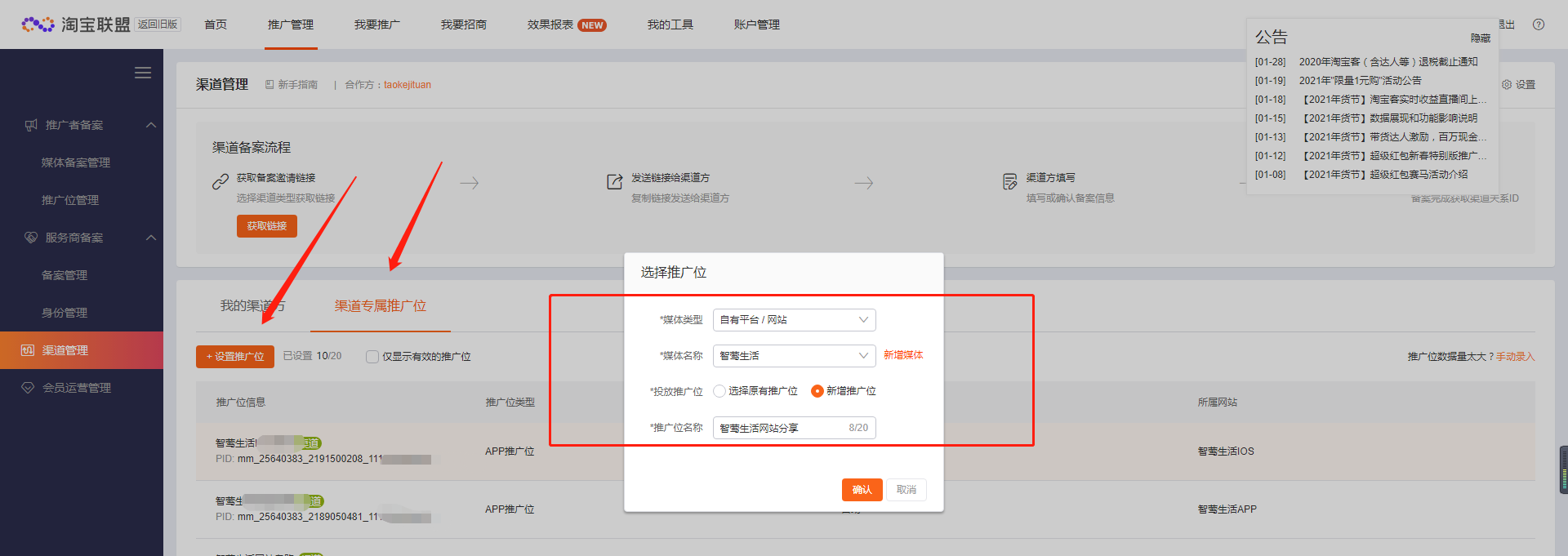
Task: Open announcement 带货达人激励，百万现金
Action: [1393, 137]
